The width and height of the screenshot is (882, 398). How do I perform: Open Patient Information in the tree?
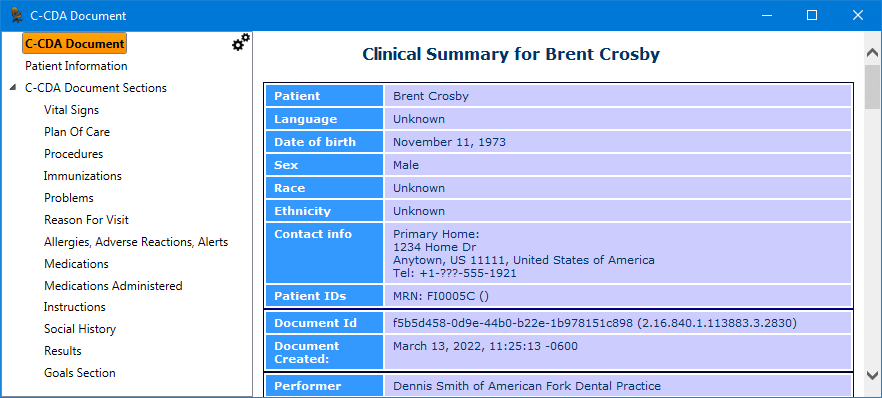(x=76, y=66)
